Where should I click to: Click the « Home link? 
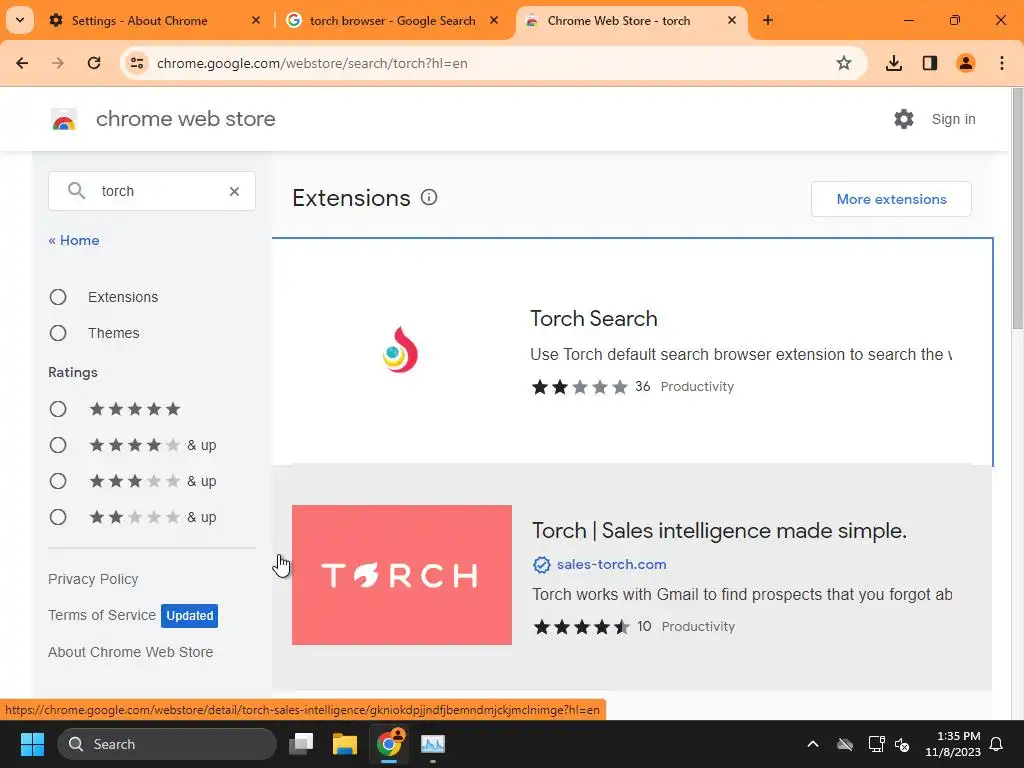pos(74,240)
